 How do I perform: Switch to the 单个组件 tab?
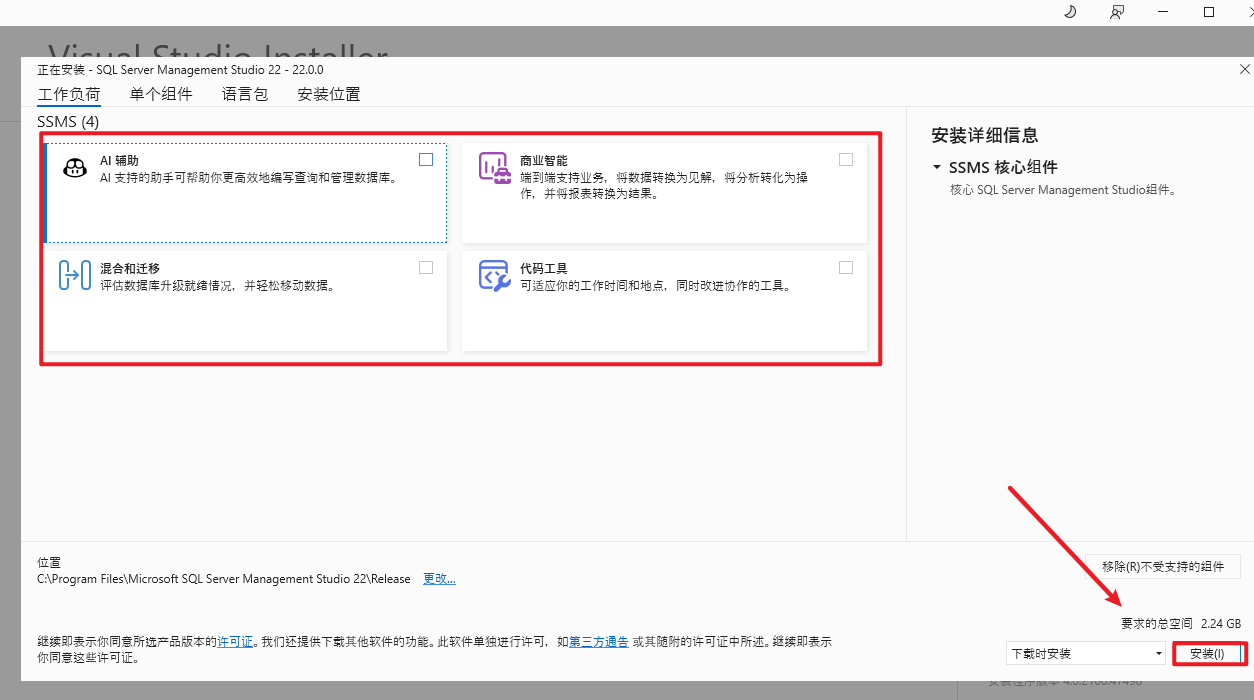pos(161,94)
